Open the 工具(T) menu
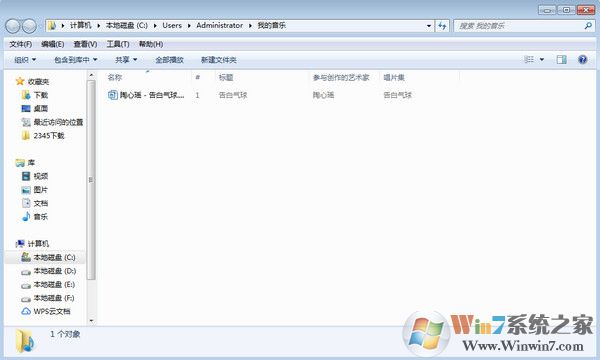This screenshot has height=360, width=600. (x=117, y=44)
